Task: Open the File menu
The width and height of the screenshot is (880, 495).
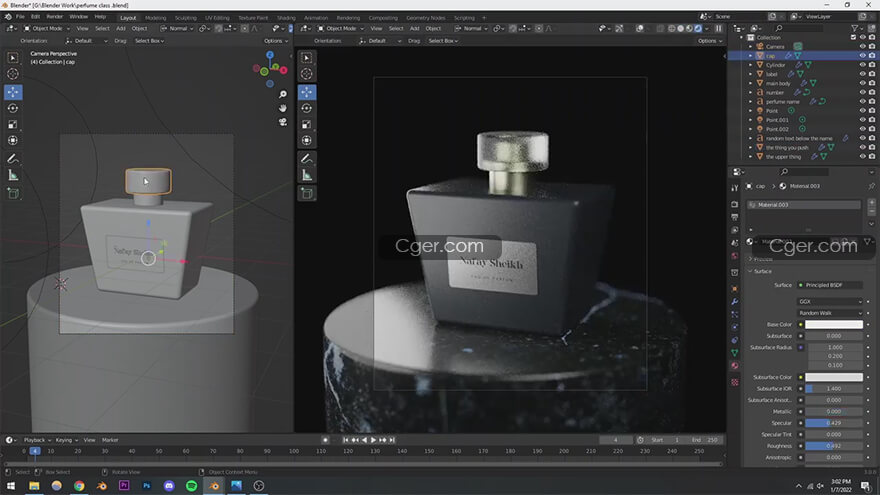Action: coord(20,17)
